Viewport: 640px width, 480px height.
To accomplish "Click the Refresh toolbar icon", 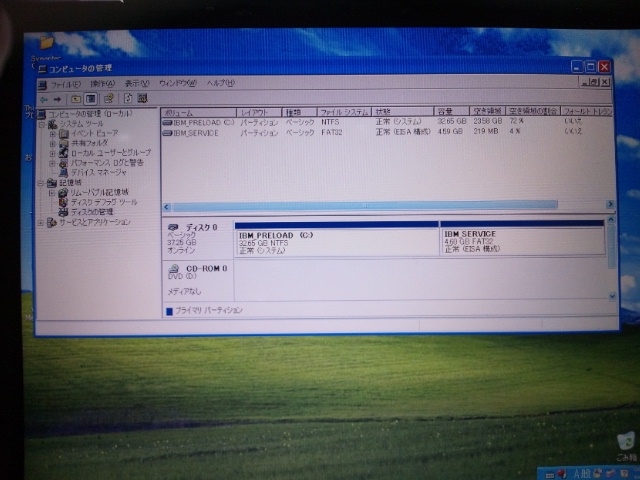I will pyautogui.click(x=128, y=98).
